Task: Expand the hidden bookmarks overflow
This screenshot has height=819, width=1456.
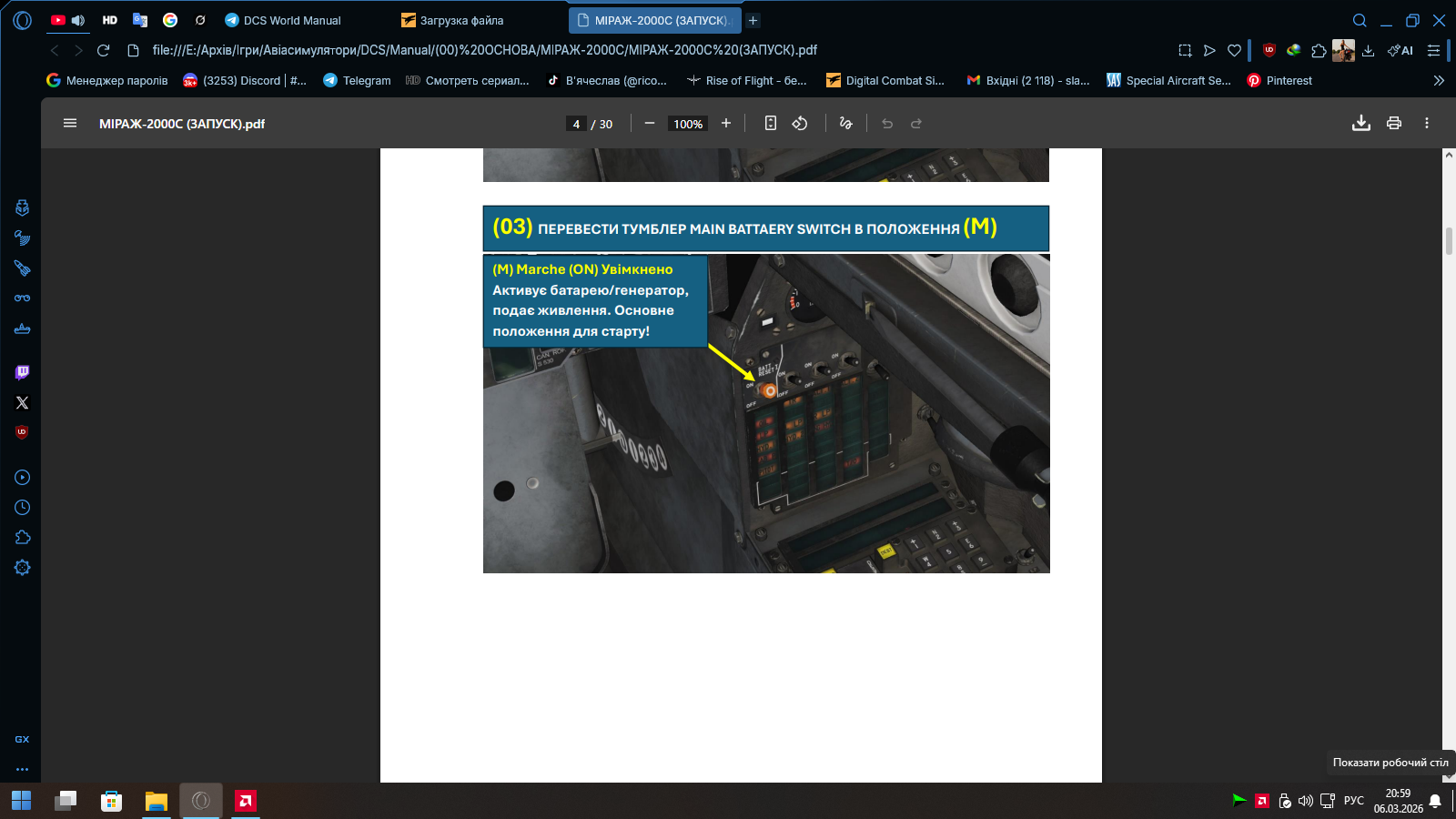Action: pos(1439,80)
